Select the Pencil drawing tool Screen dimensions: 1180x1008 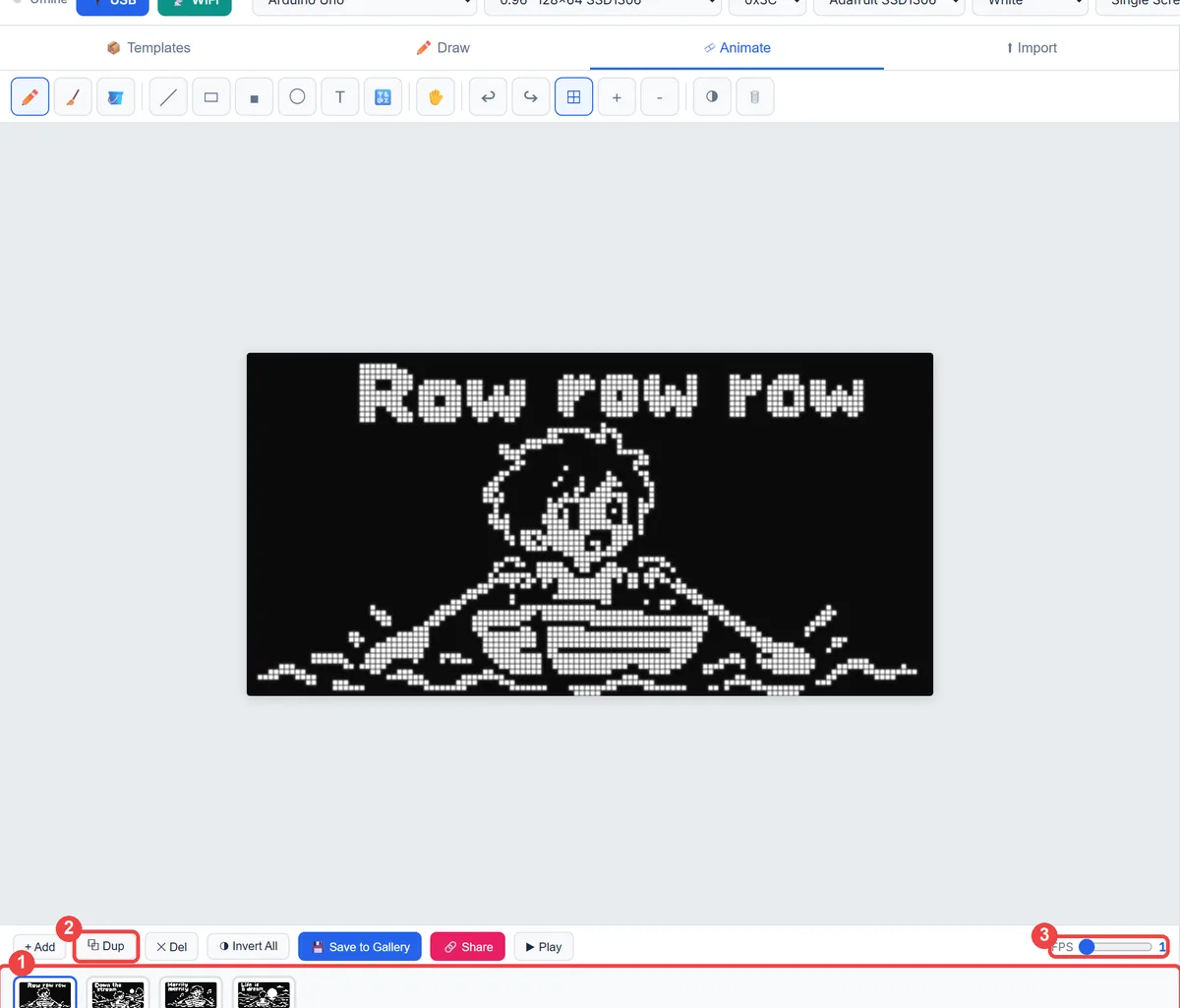coord(30,97)
